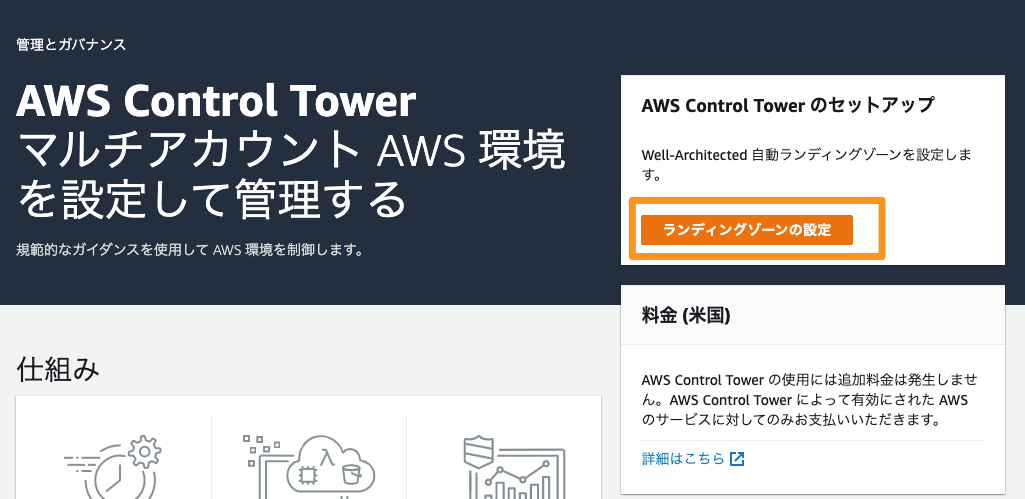Screen dimensions: 1025x499
Task: Click the 仕組み section heading
Action: click(58, 370)
